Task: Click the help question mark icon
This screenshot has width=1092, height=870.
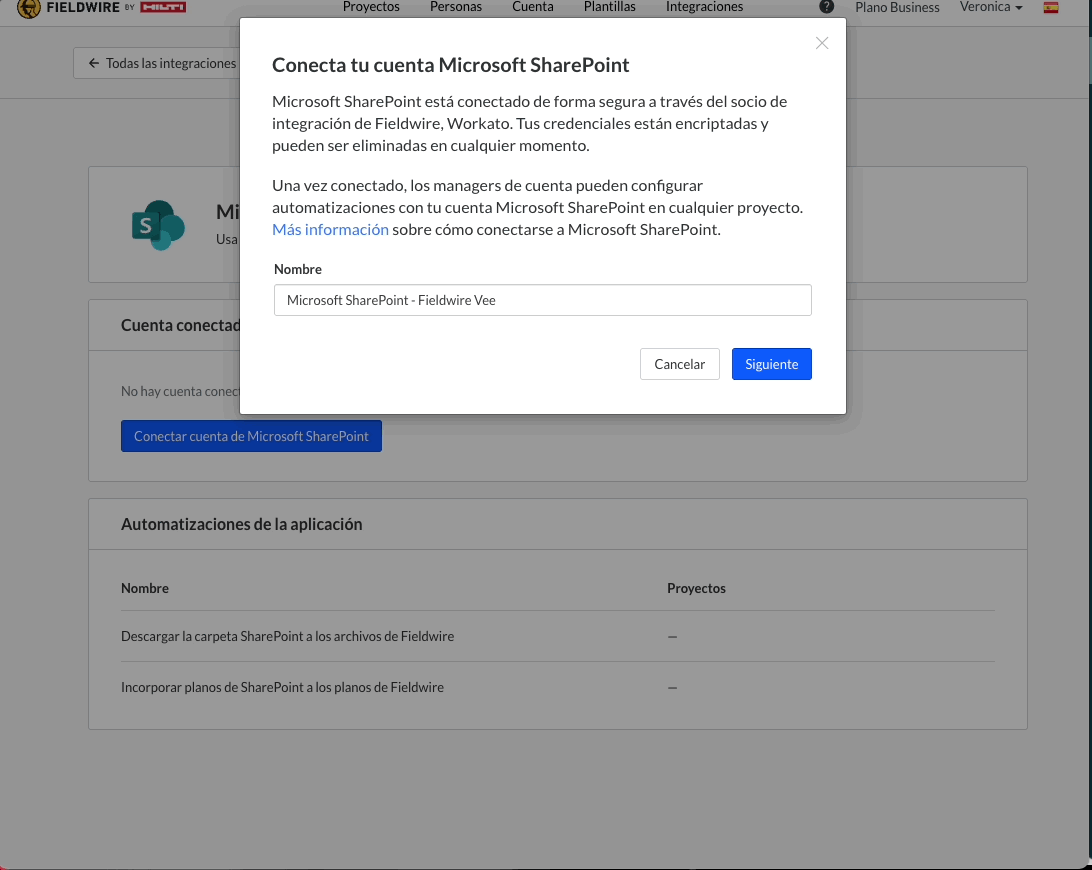Action: tap(827, 7)
